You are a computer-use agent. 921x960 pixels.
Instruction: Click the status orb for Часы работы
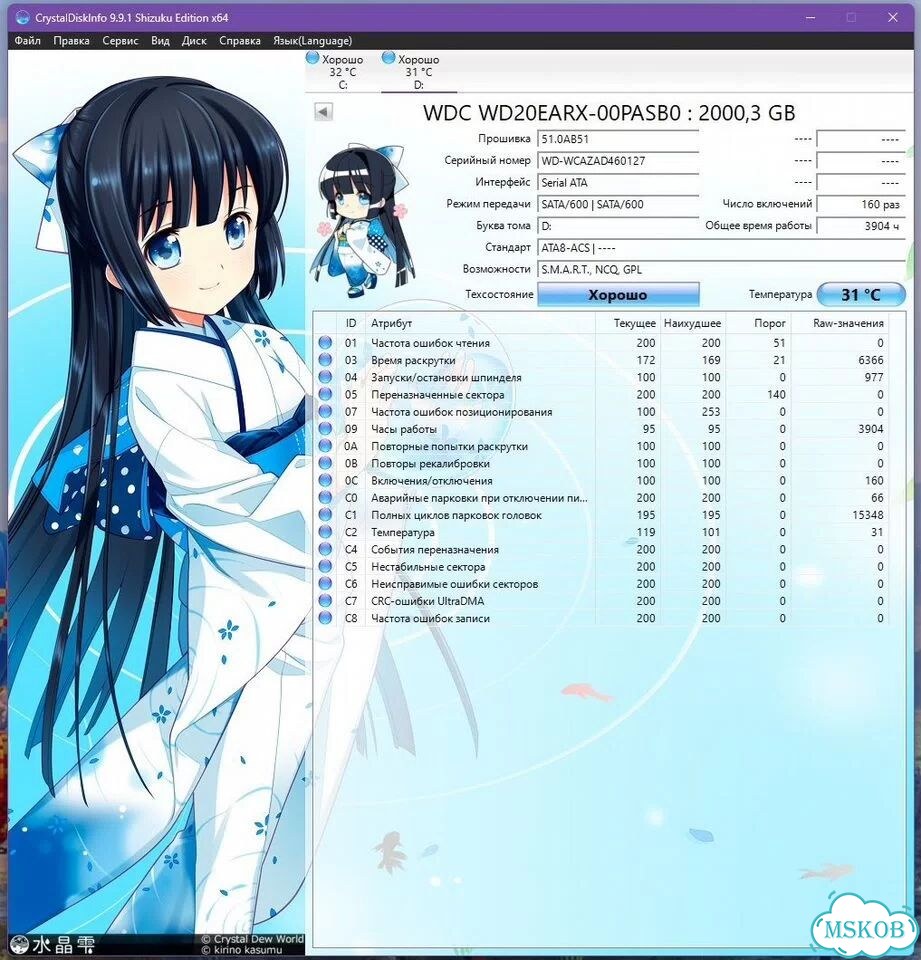(x=325, y=429)
